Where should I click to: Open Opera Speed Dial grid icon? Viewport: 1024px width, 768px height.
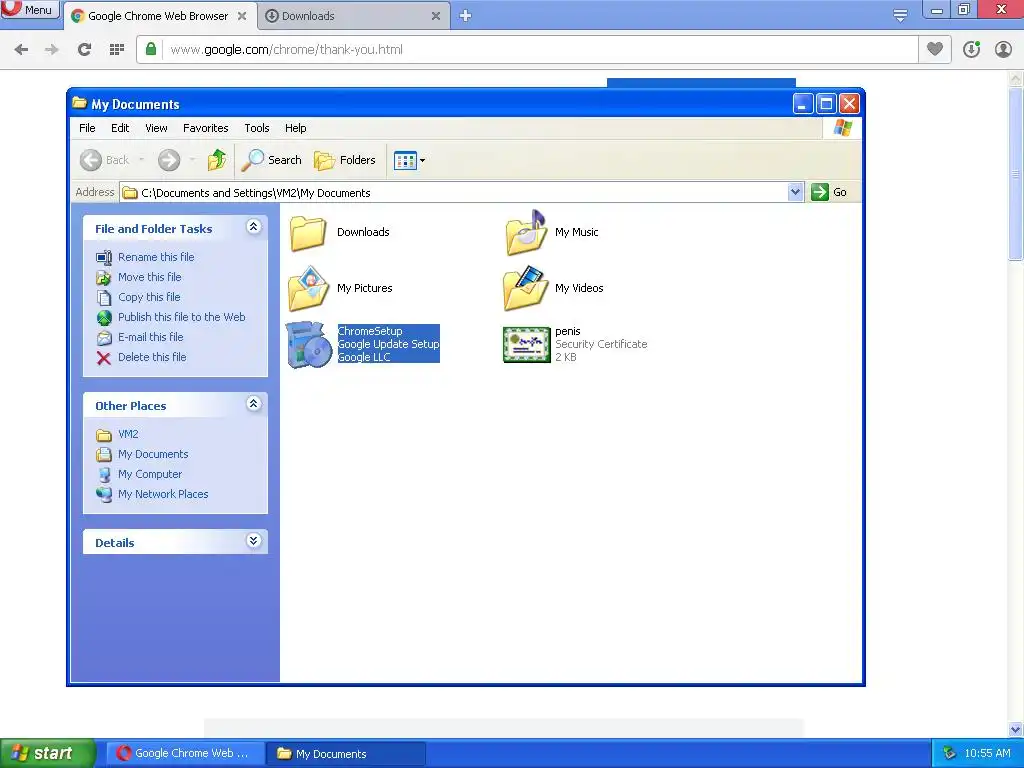[117, 49]
